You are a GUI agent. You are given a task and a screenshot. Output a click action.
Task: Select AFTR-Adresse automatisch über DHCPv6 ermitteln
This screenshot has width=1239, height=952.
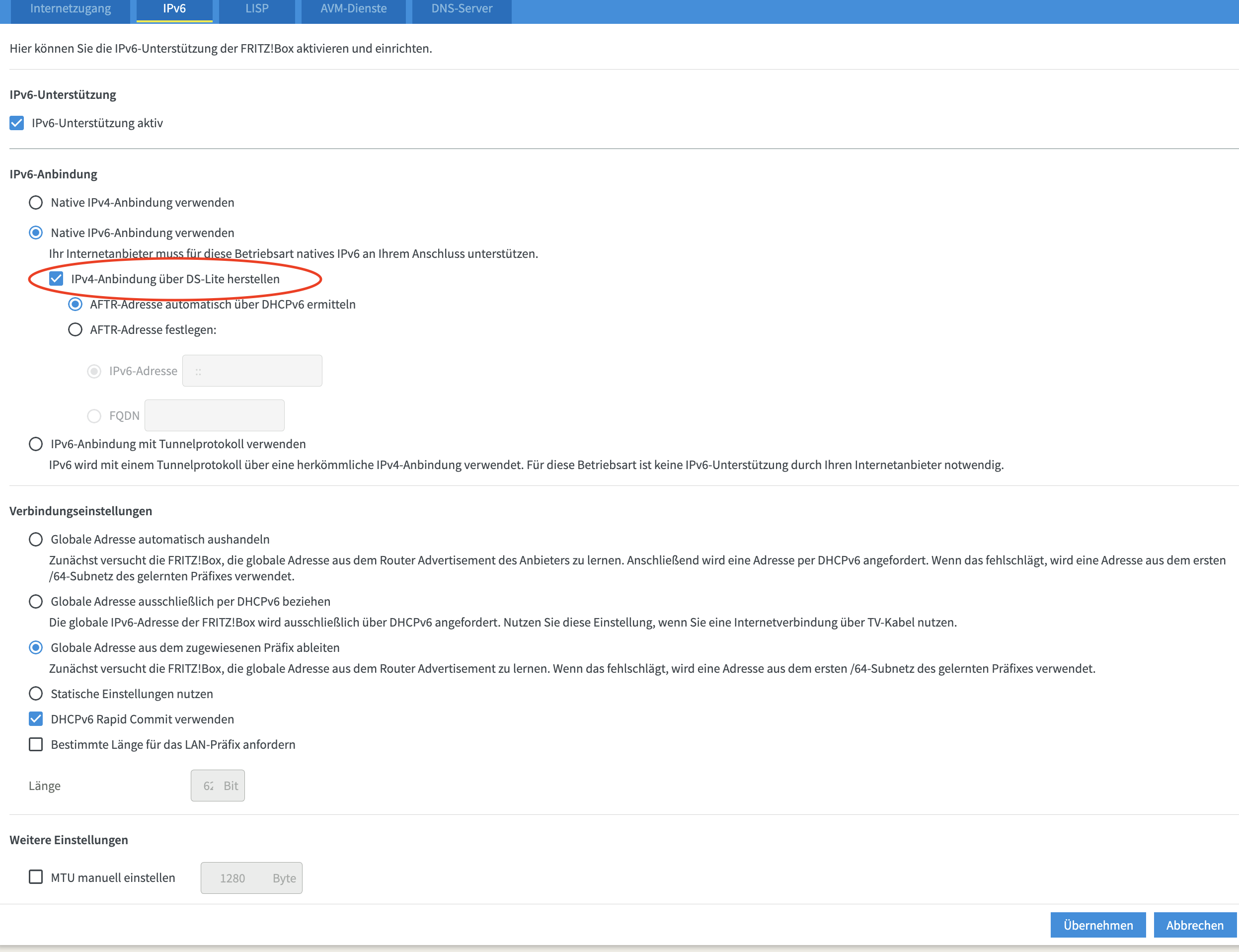(75, 304)
